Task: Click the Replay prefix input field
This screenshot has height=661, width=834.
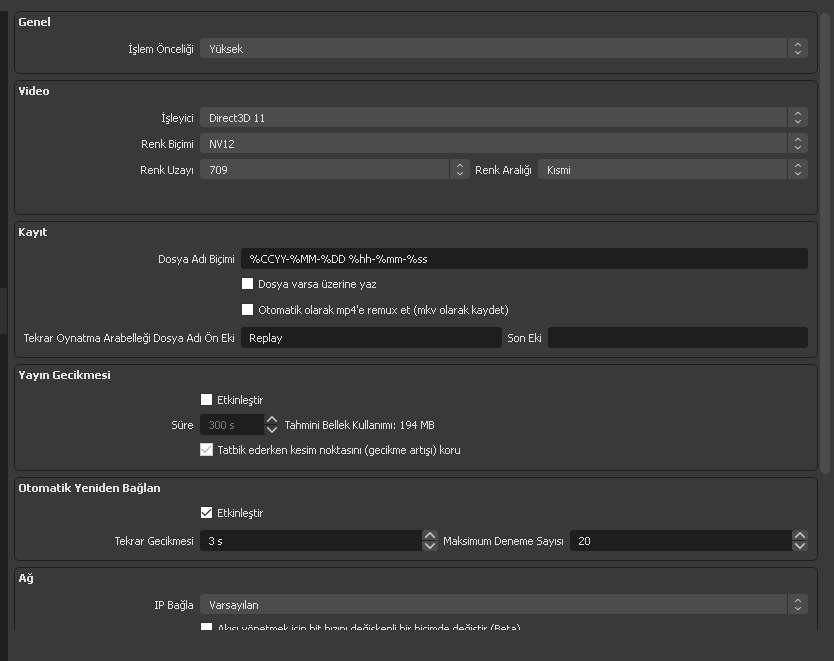Action: 370,338
